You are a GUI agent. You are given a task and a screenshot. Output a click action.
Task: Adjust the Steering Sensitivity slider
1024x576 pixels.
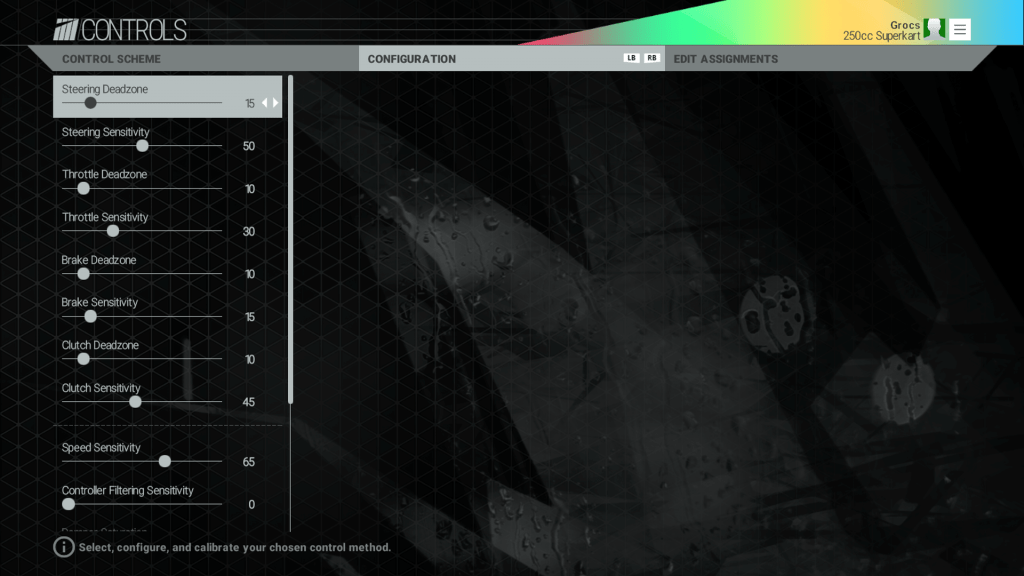click(x=142, y=145)
